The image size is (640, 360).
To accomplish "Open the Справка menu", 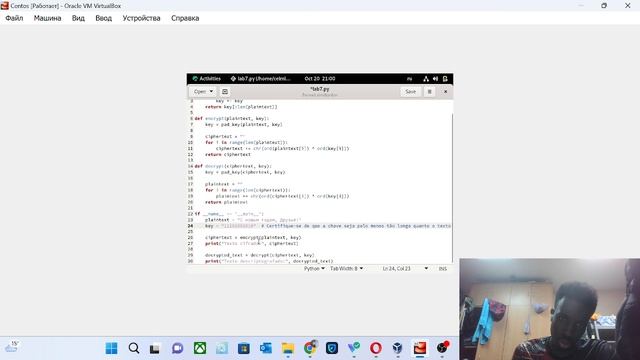I will (x=185, y=18).
